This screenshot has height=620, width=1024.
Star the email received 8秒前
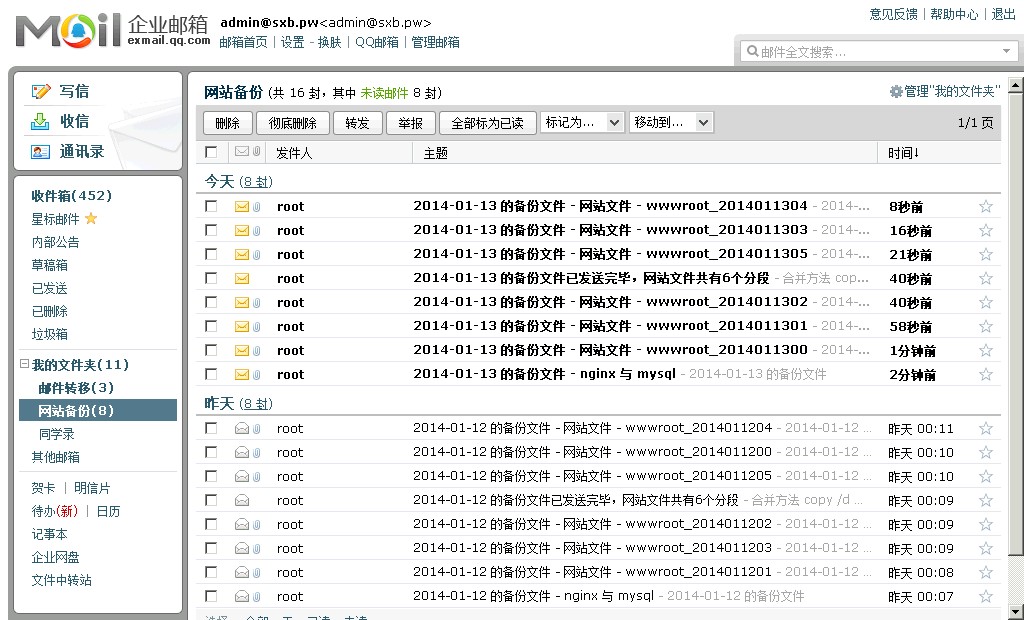click(986, 206)
